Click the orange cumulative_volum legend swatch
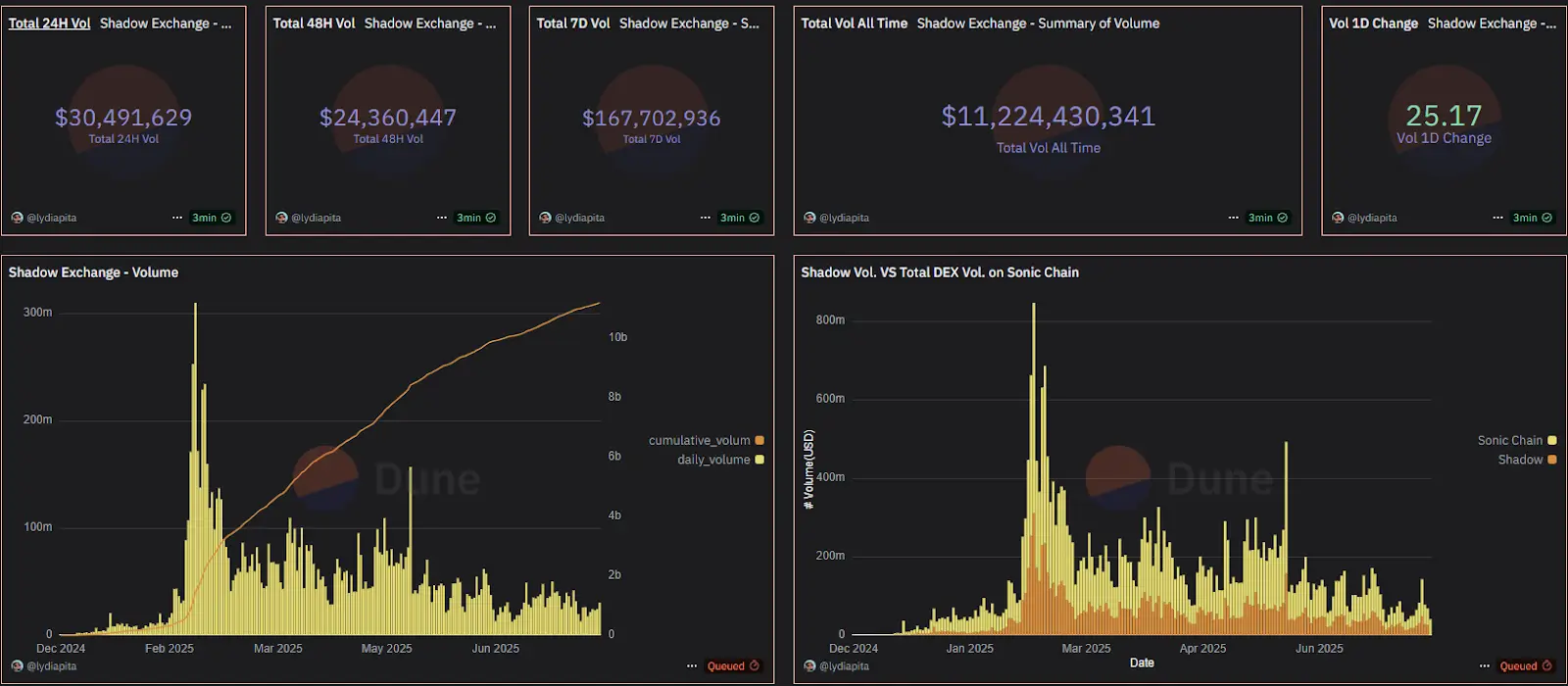The image size is (1568, 686). click(759, 441)
